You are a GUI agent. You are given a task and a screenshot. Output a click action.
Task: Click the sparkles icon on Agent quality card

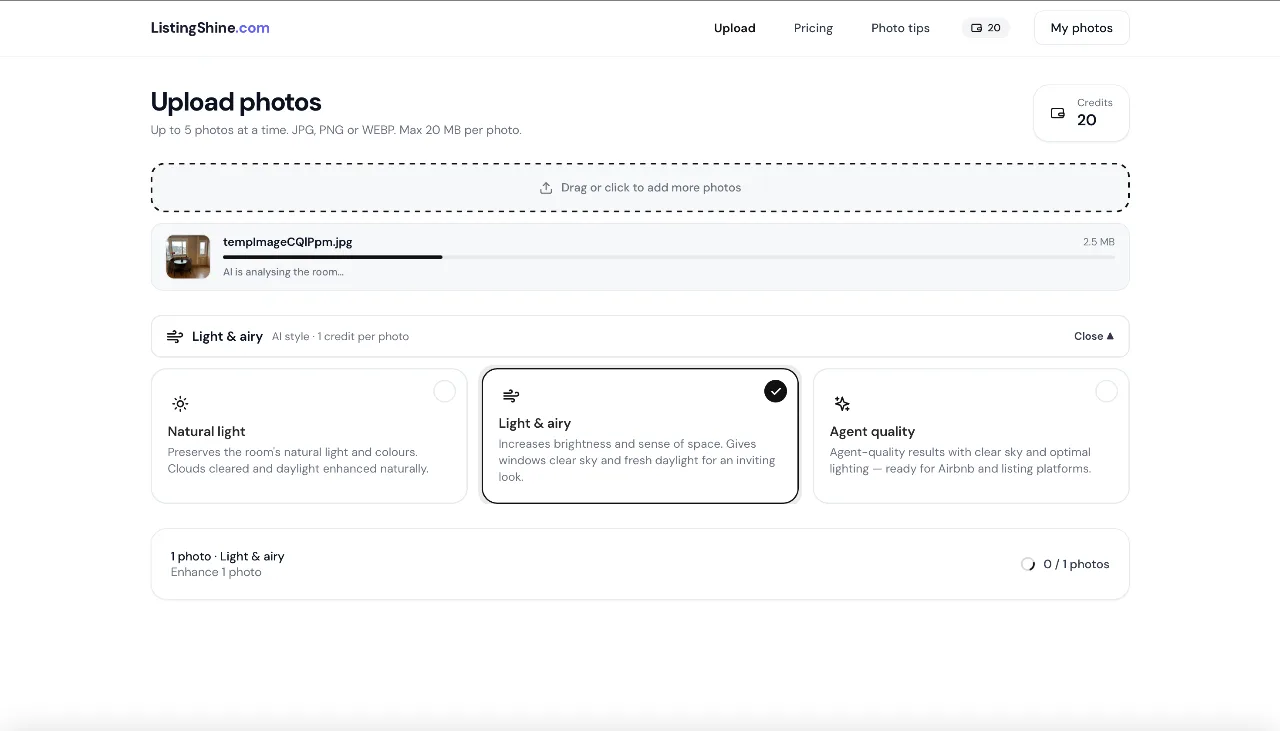(842, 404)
